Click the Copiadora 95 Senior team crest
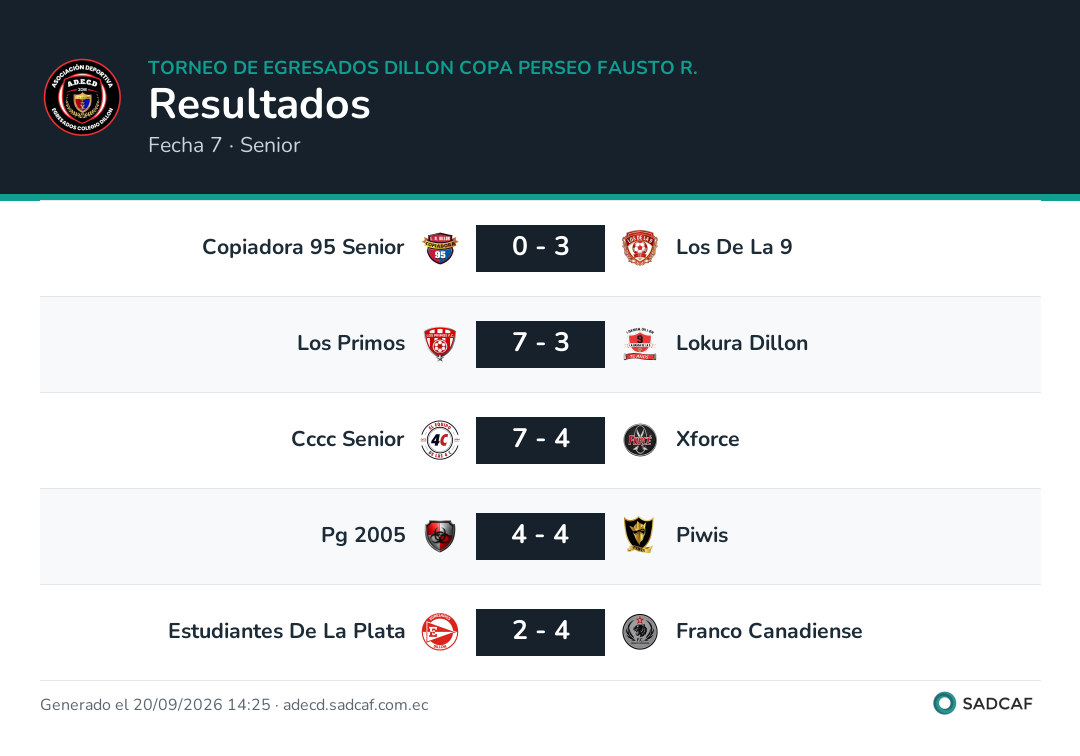 point(440,248)
